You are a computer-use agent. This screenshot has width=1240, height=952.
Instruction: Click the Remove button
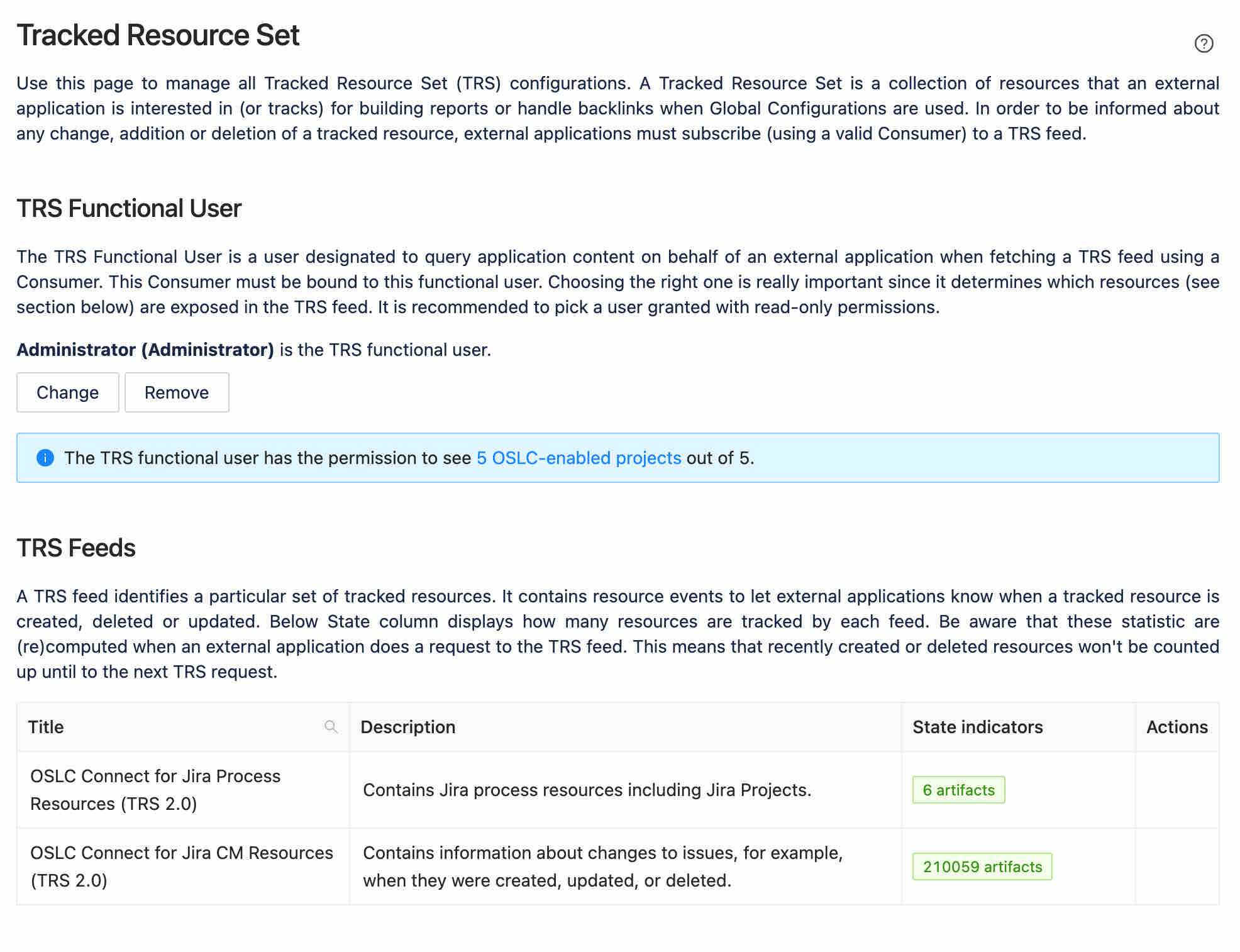tap(177, 392)
